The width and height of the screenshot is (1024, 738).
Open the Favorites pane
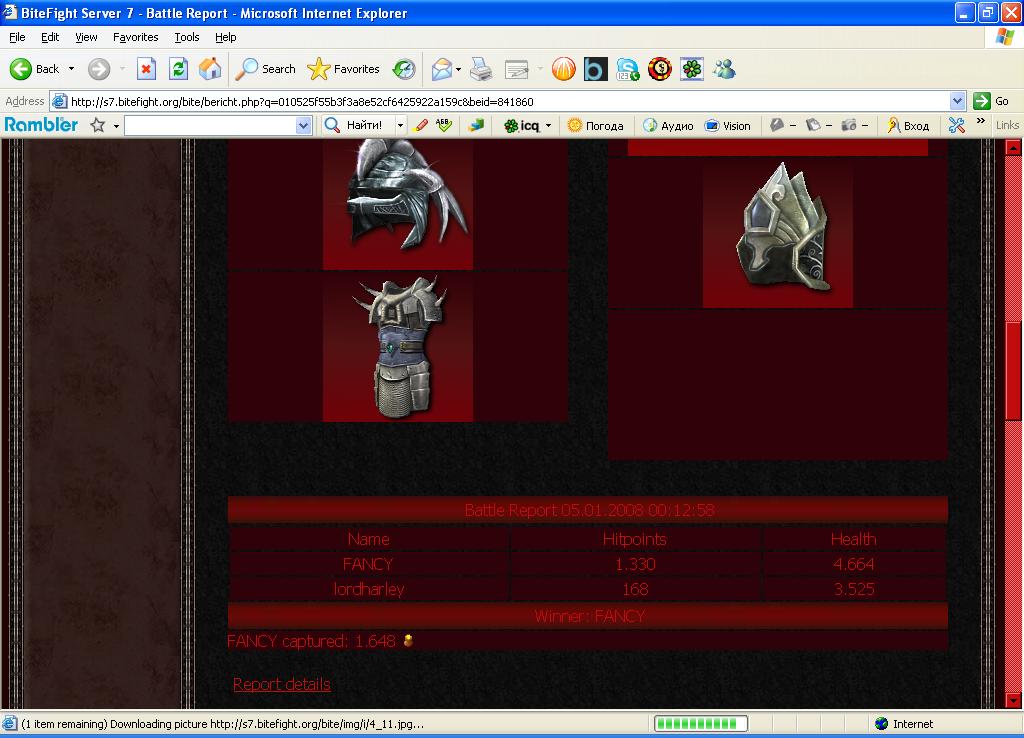344,69
